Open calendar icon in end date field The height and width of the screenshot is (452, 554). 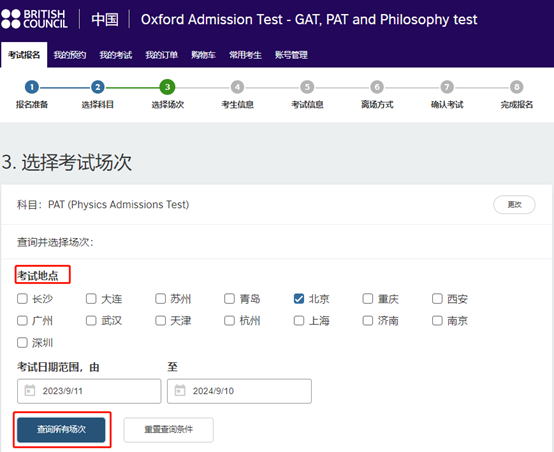(x=180, y=391)
